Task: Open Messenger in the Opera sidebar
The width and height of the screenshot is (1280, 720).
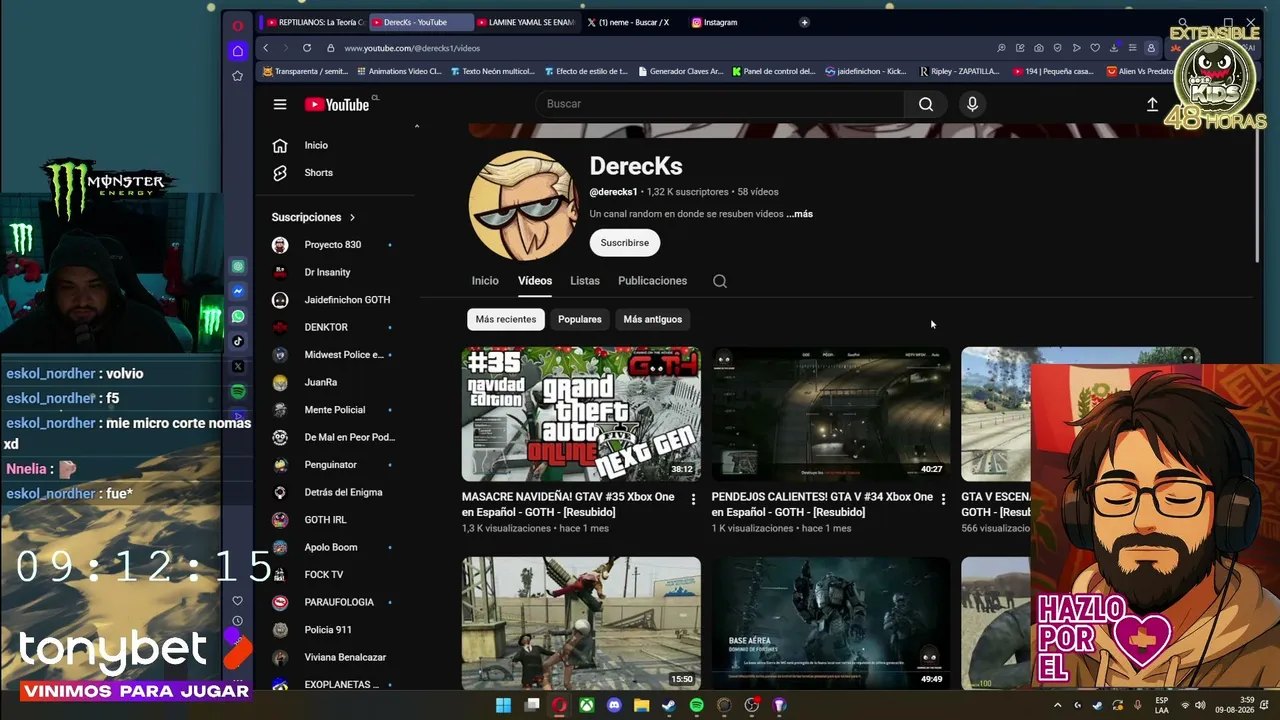Action: click(238, 291)
